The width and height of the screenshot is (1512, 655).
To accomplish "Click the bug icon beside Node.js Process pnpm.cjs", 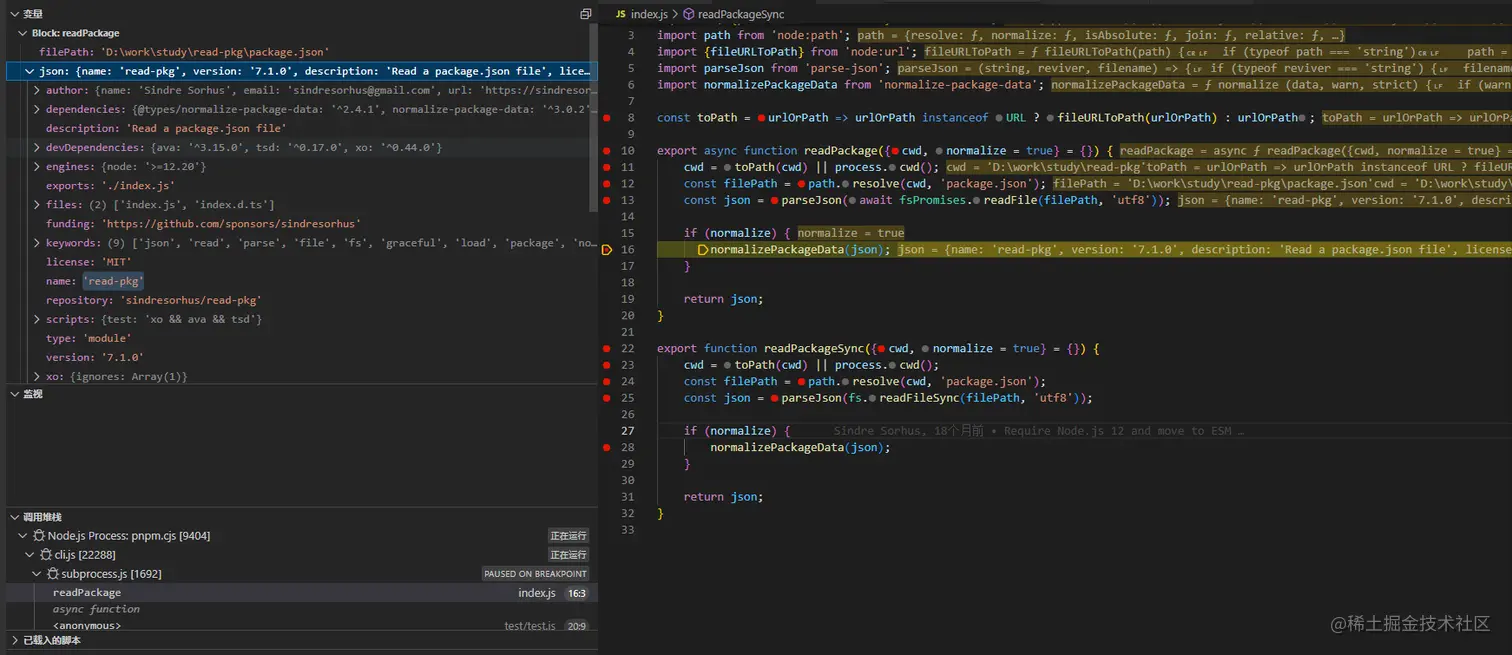I will pyautogui.click(x=39, y=536).
